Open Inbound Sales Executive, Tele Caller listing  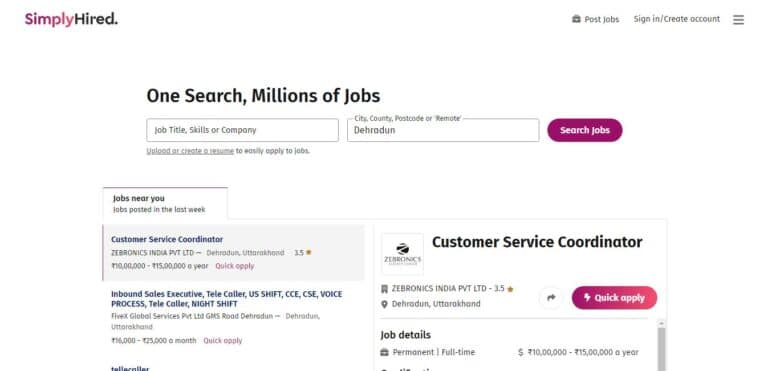click(227, 299)
